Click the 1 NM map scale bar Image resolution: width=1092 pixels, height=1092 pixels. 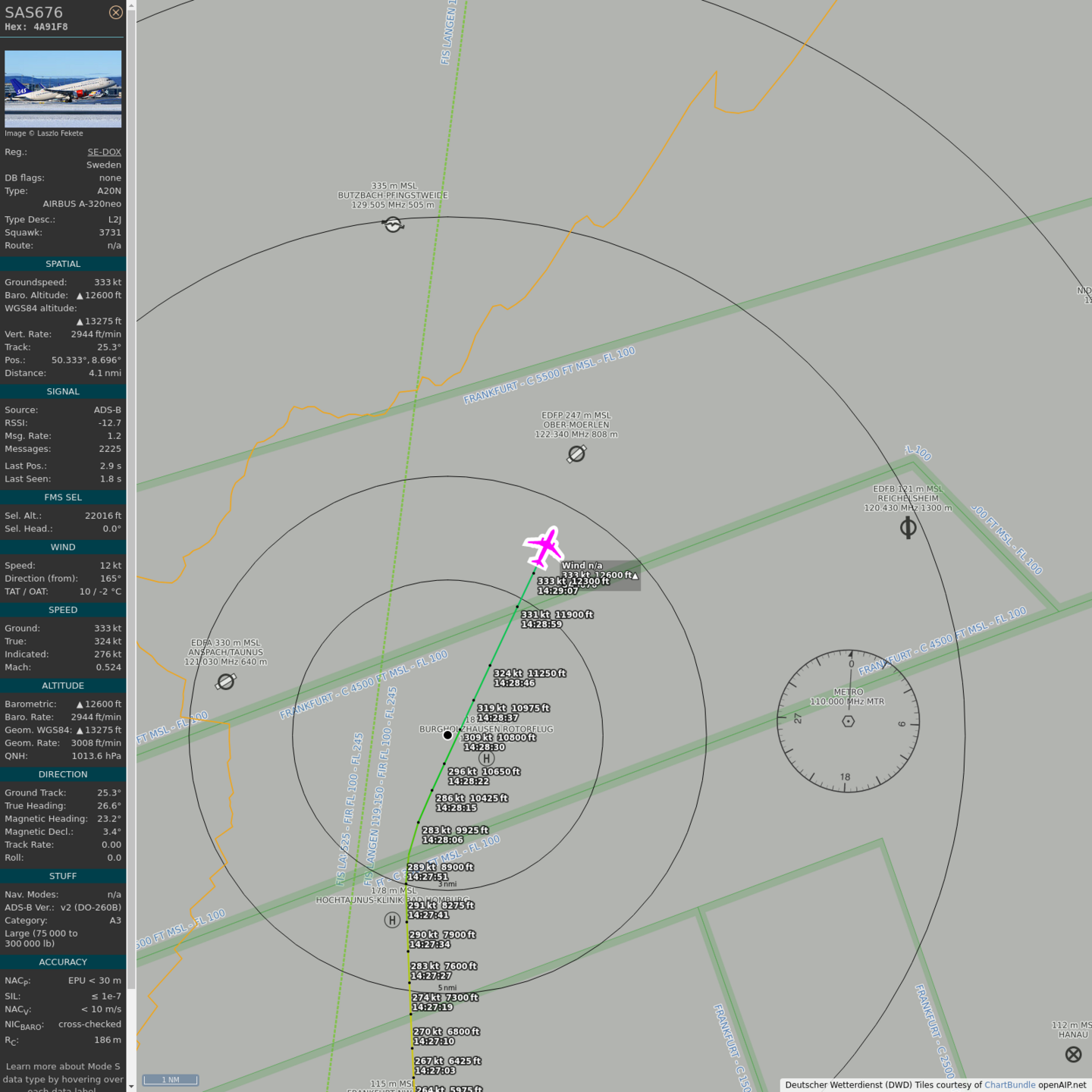click(171, 1080)
